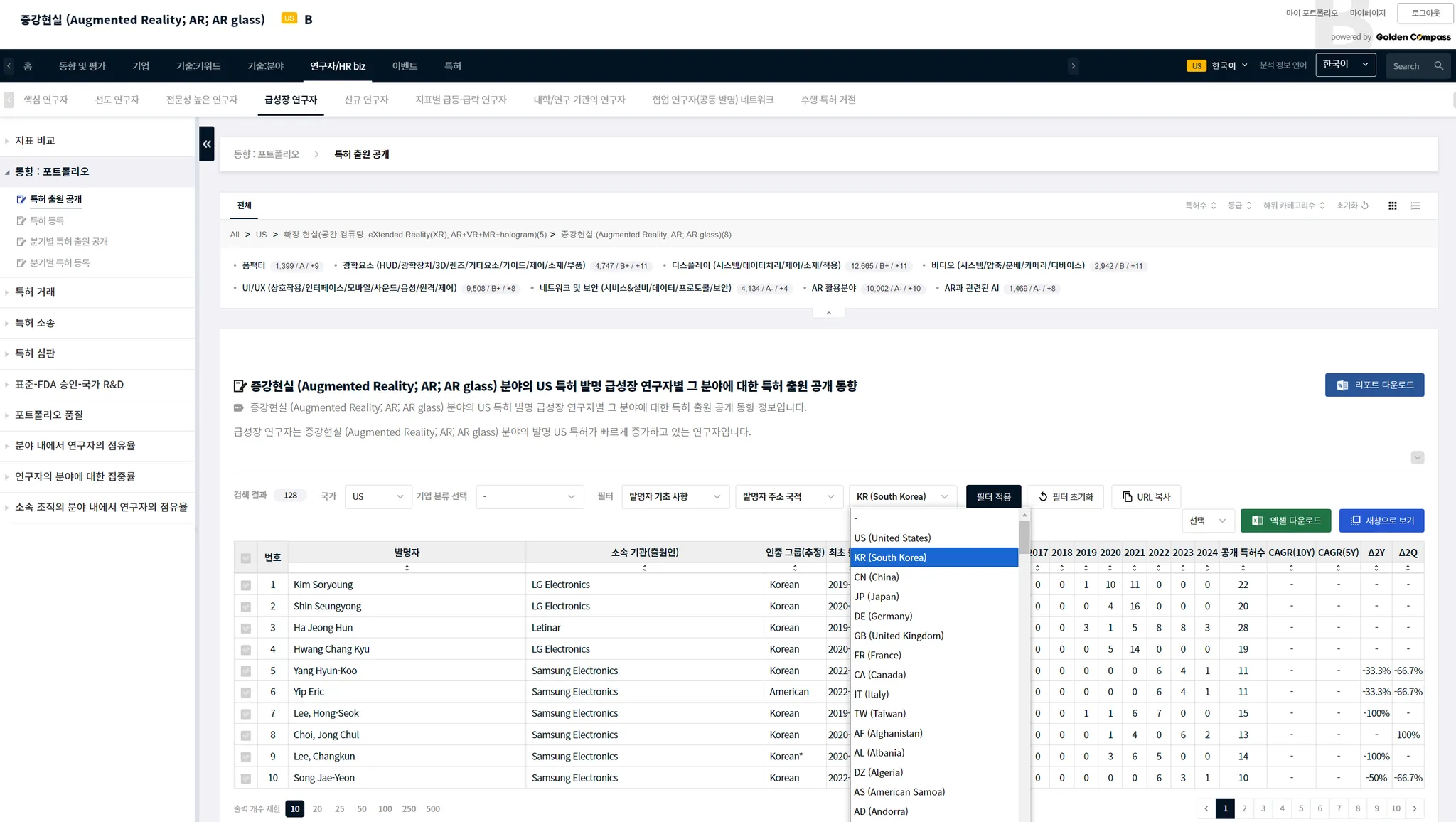Select CN (China) from country list
Image resolution: width=1456 pixels, height=822 pixels.
tap(877, 577)
